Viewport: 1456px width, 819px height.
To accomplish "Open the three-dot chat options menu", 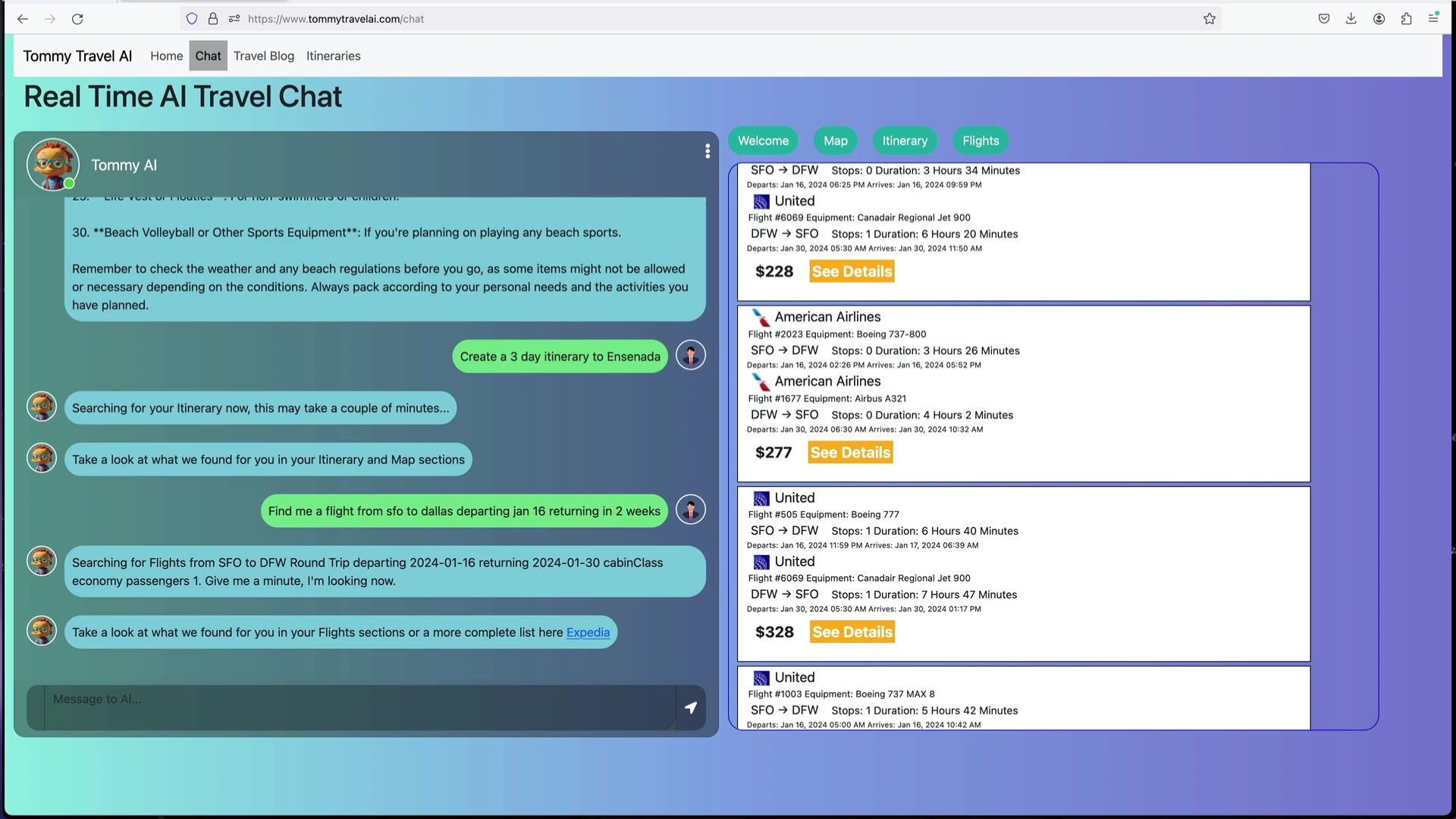I will click(x=708, y=152).
